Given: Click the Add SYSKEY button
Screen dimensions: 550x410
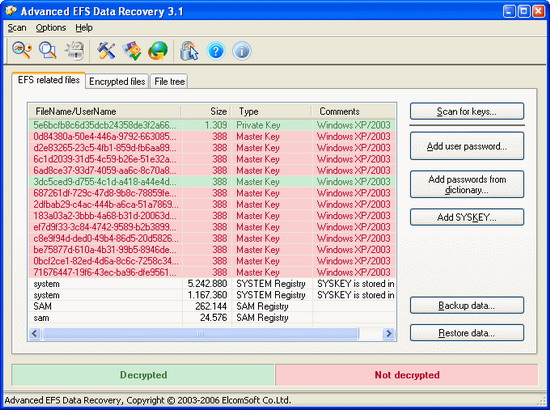Looking at the screenshot, I should click(x=467, y=217).
